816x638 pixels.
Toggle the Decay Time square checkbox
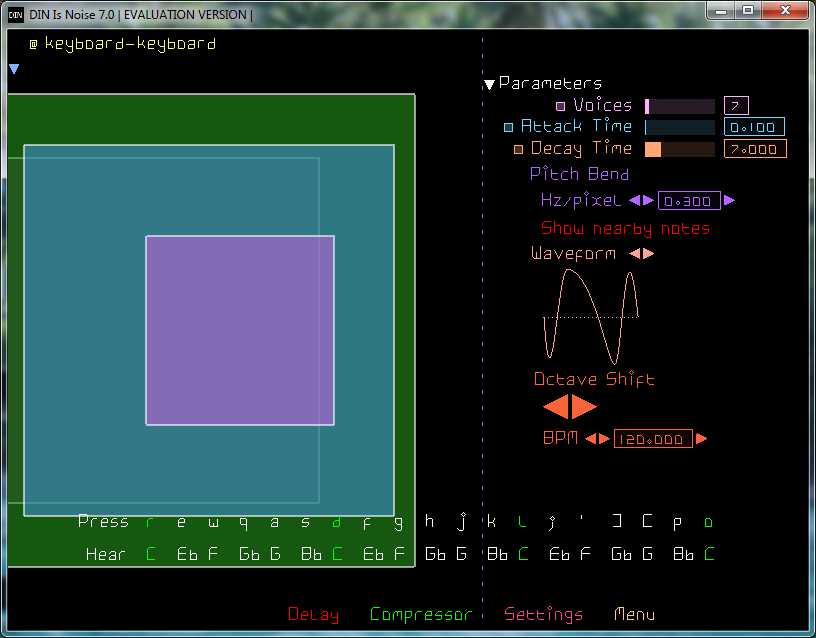[x=518, y=149]
